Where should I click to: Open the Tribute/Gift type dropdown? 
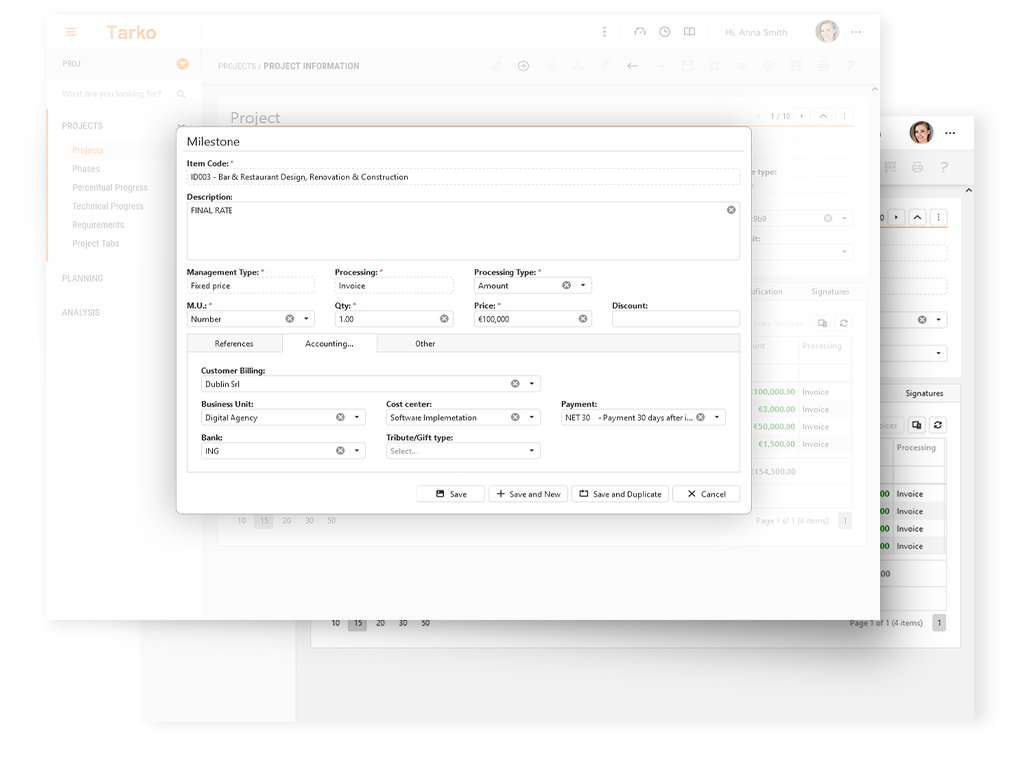click(x=531, y=451)
